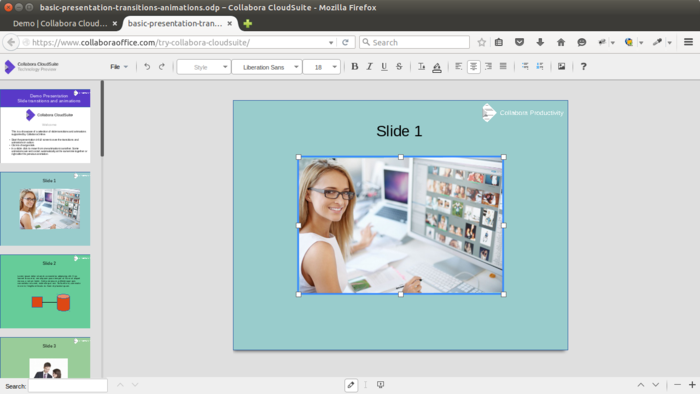The width and height of the screenshot is (700, 394).
Task: Zoom out with minus button
Action: (x=677, y=385)
